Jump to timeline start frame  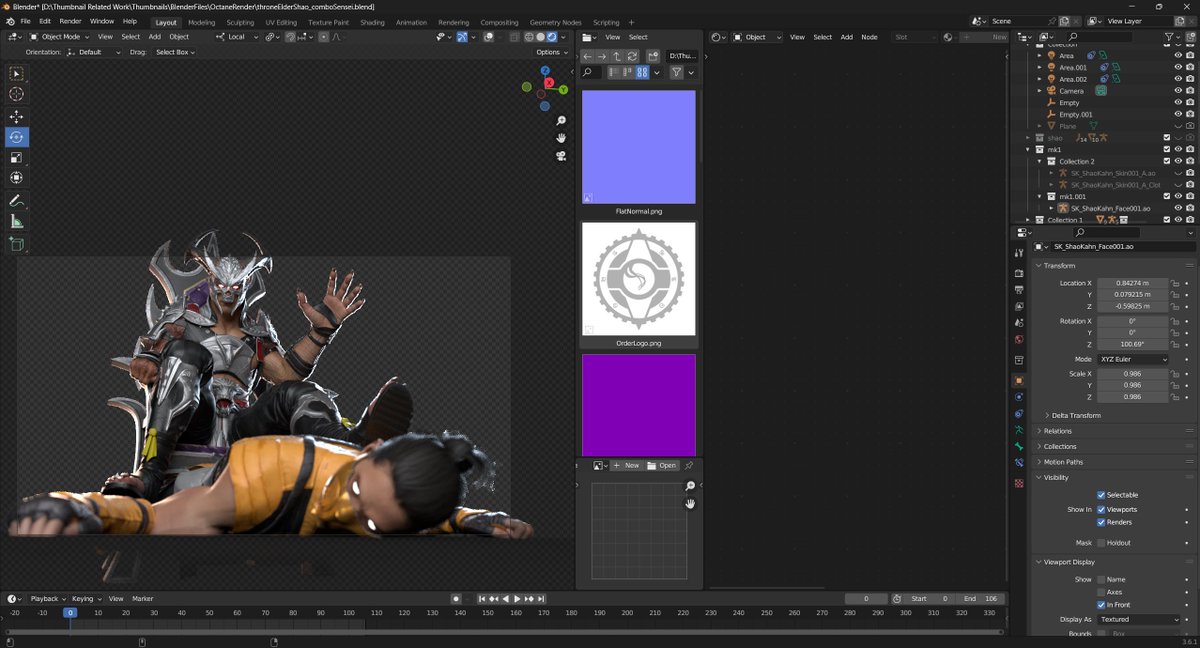(x=482, y=599)
